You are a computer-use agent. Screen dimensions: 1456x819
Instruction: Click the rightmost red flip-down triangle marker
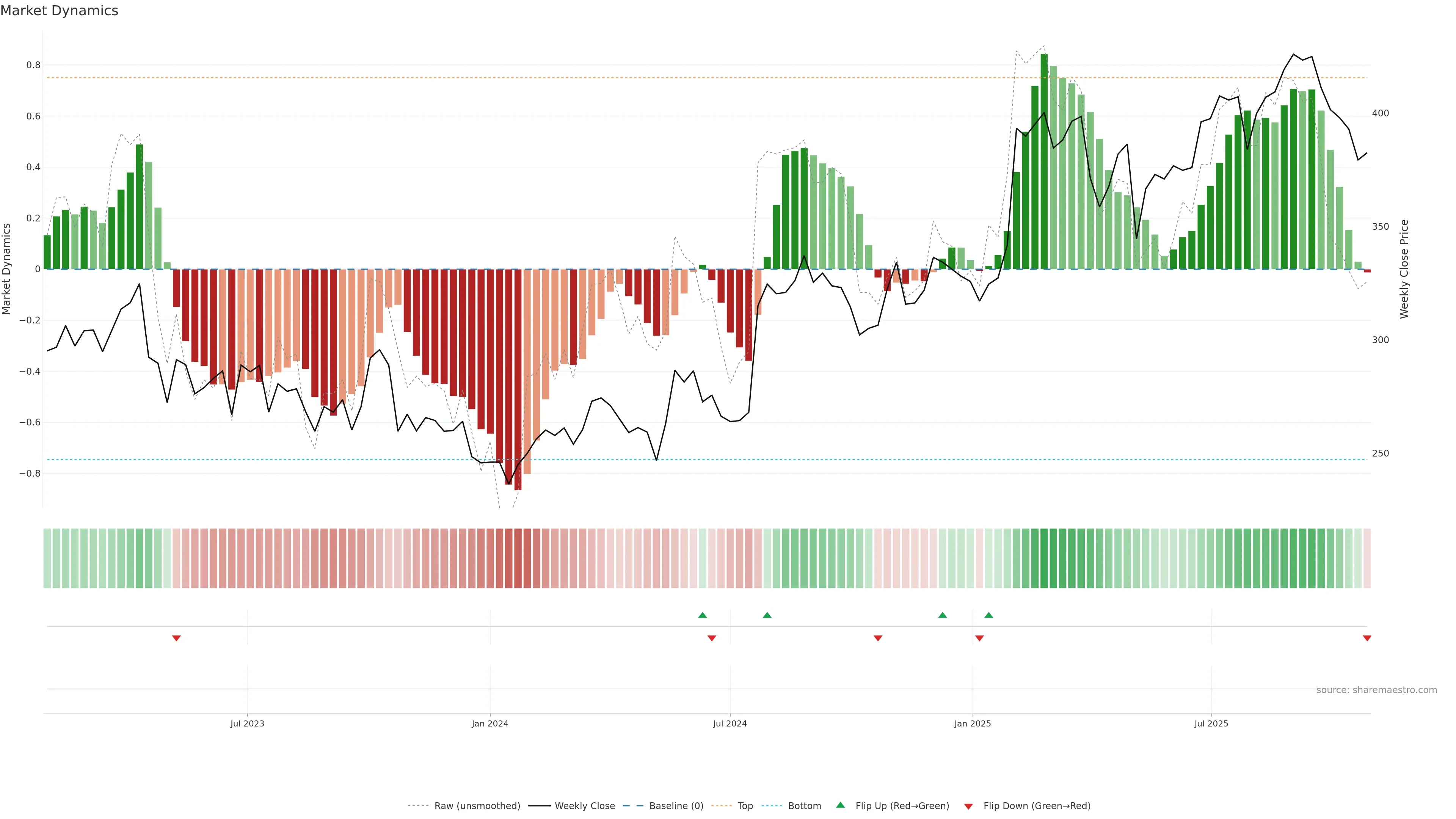1367,638
